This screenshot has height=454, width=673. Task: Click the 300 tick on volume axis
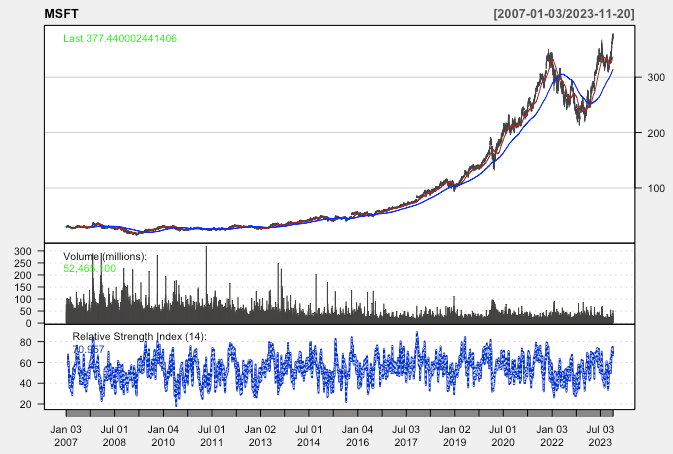tap(23, 251)
